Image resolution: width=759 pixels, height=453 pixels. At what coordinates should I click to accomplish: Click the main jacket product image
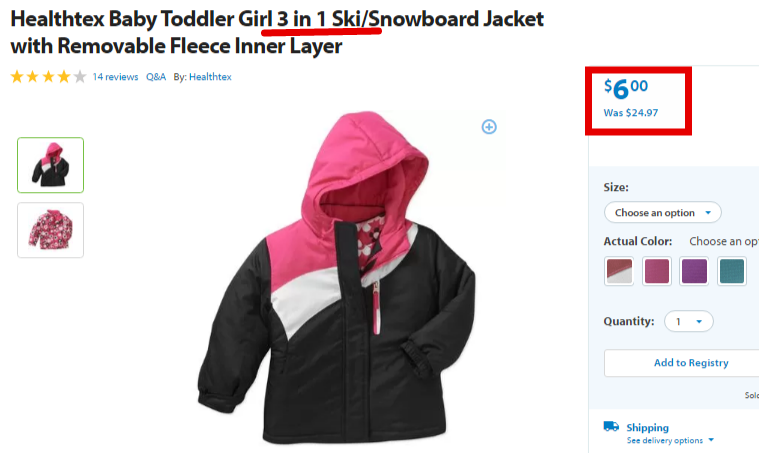336,278
